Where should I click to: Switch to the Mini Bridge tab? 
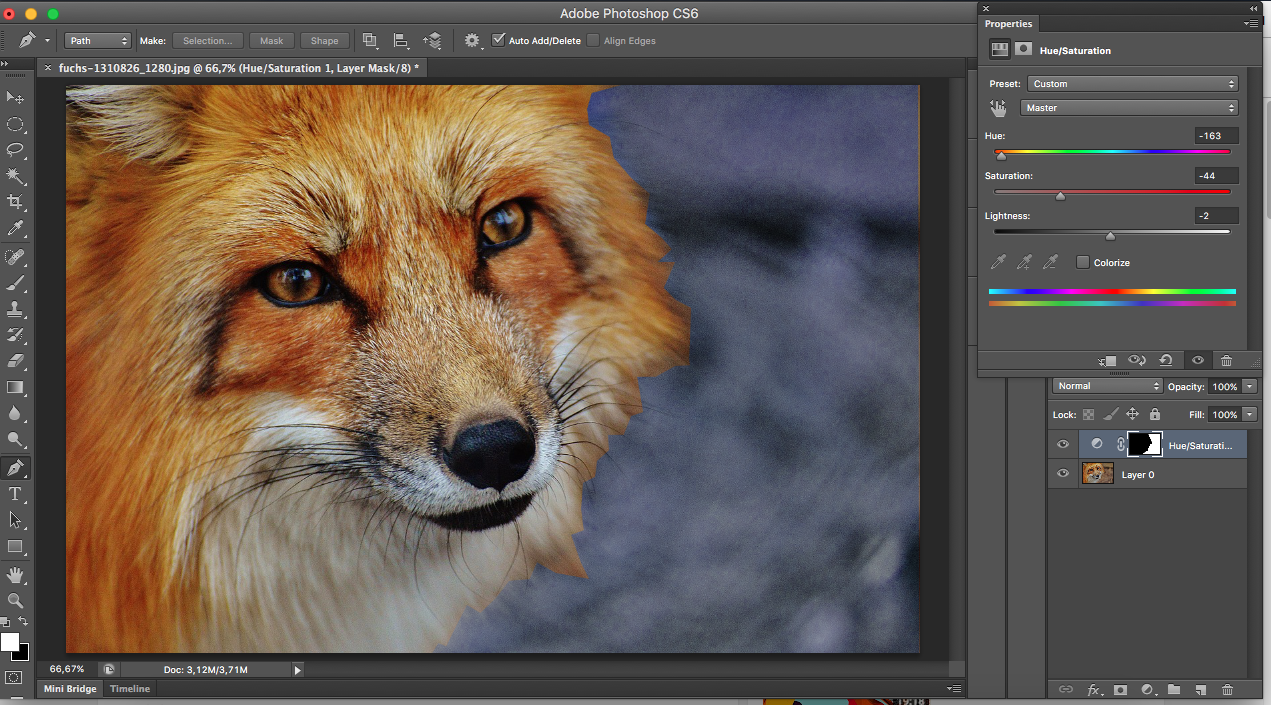tap(70, 689)
